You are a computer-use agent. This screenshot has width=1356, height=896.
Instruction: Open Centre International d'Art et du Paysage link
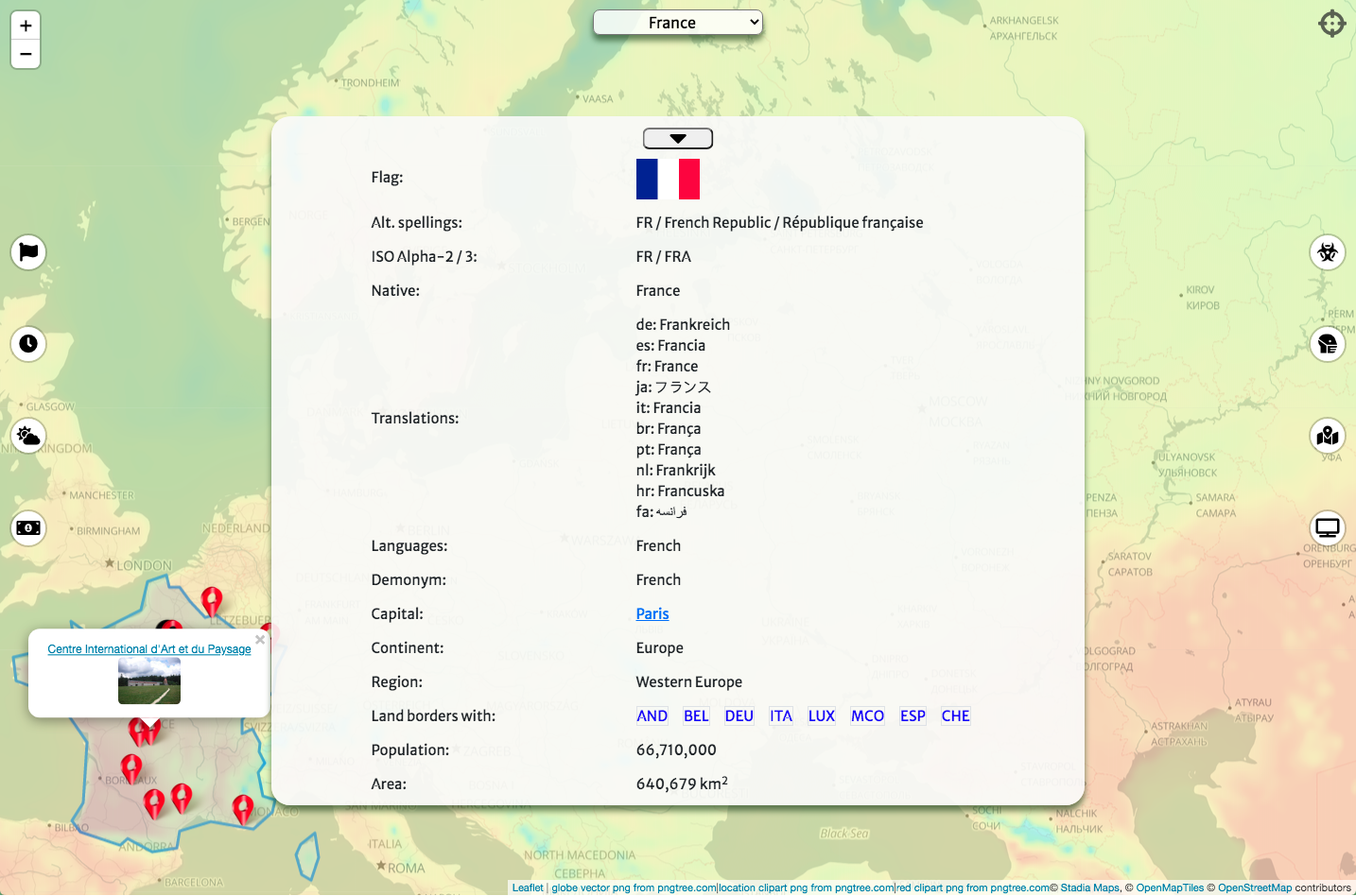149,649
